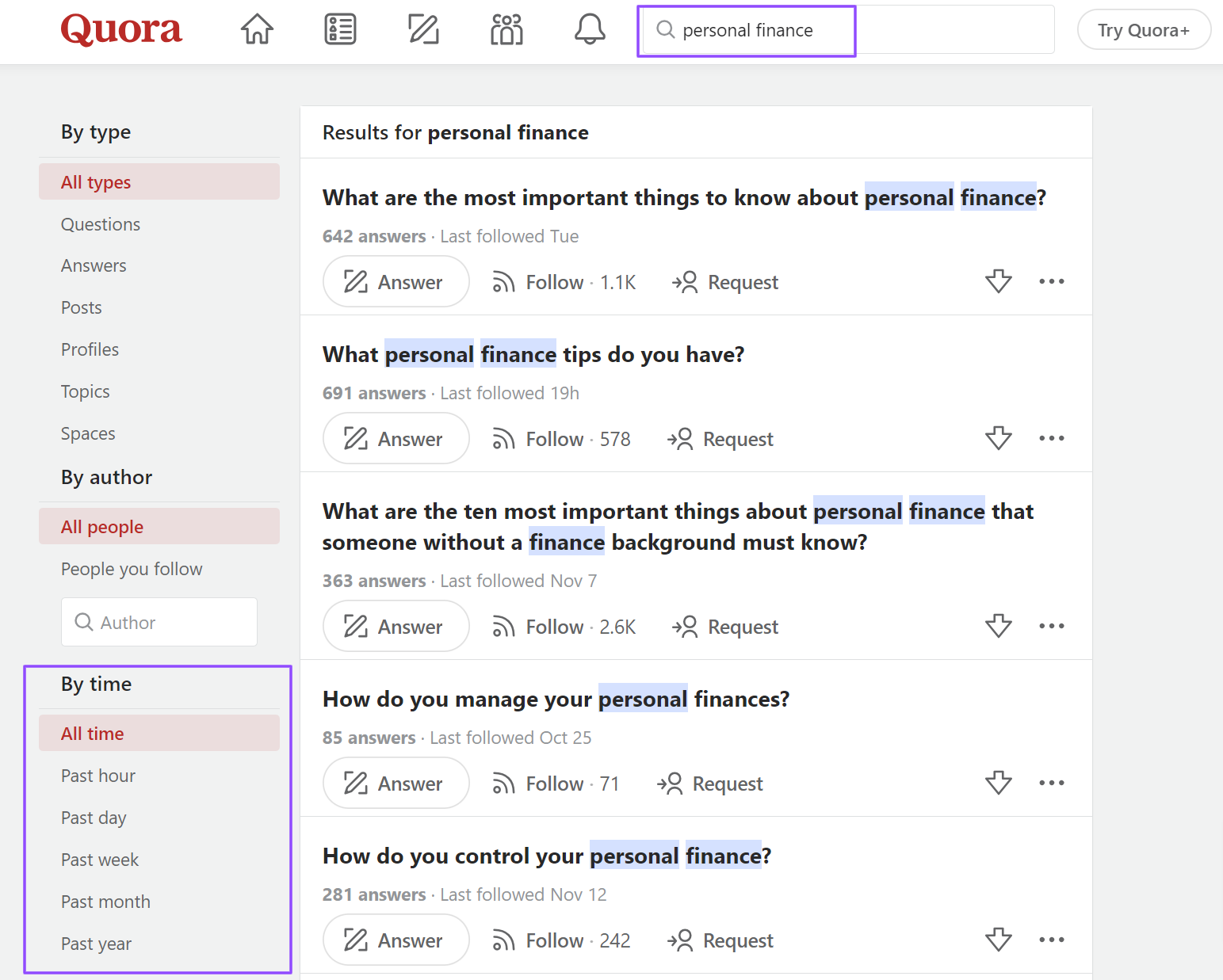Image resolution: width=1223 pixels, height=980 pixels.
Task: Open the Quora Home icon
Action: (x=257, y=29)
